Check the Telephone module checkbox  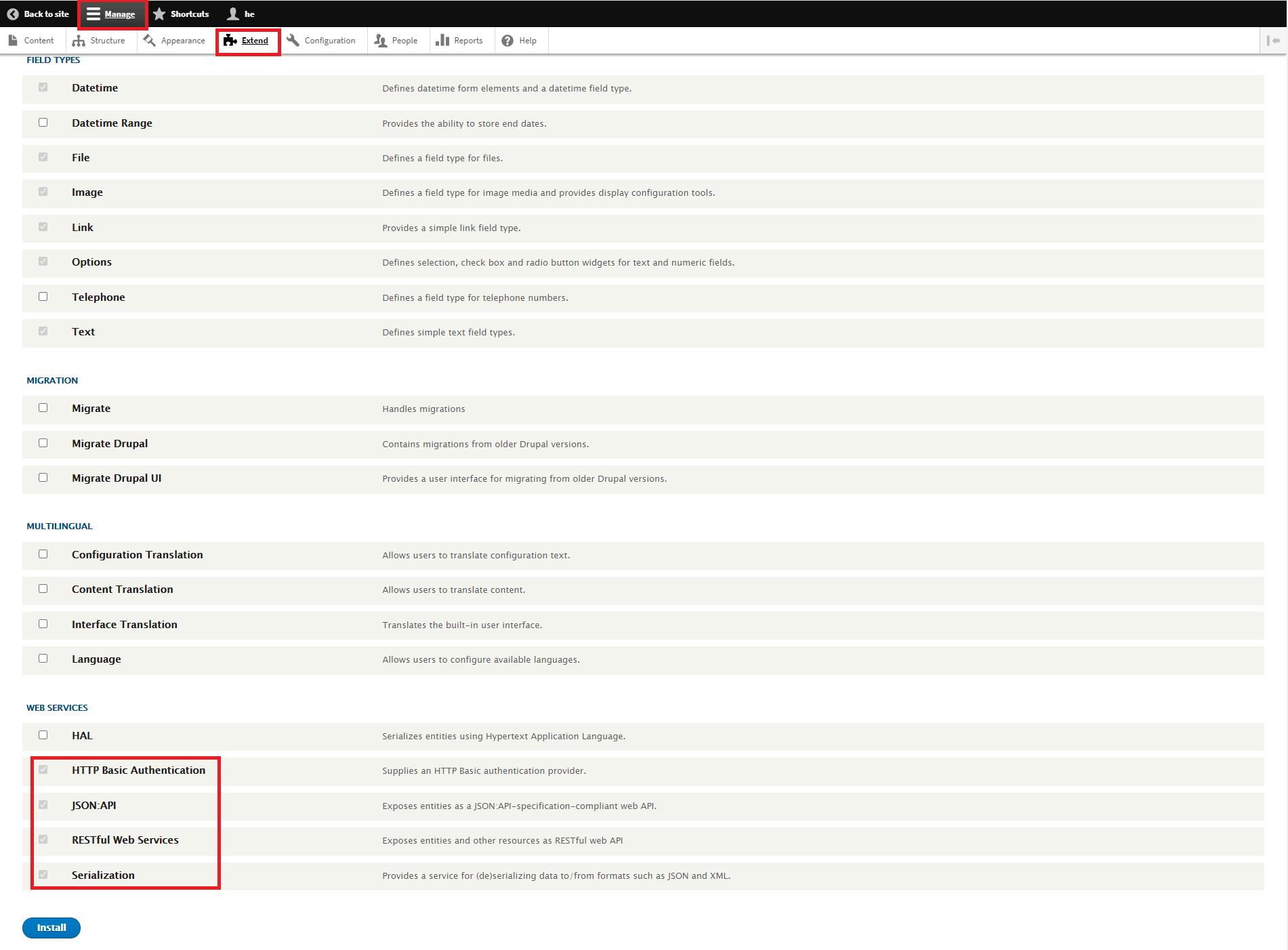point(43,297)
